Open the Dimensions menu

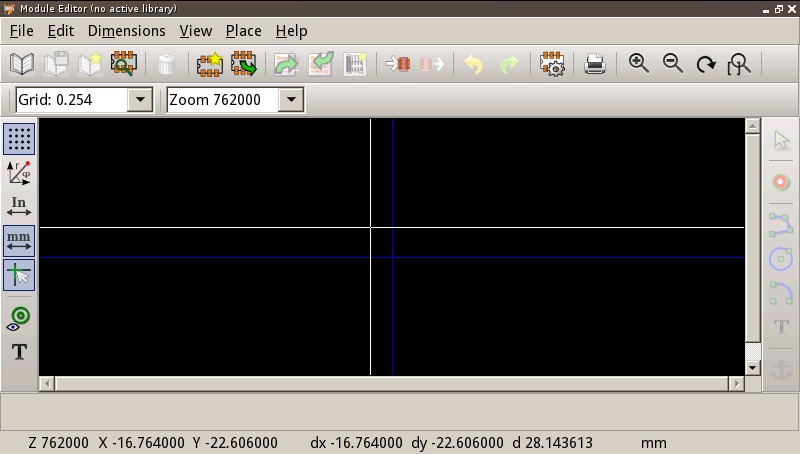coord(127,31)
